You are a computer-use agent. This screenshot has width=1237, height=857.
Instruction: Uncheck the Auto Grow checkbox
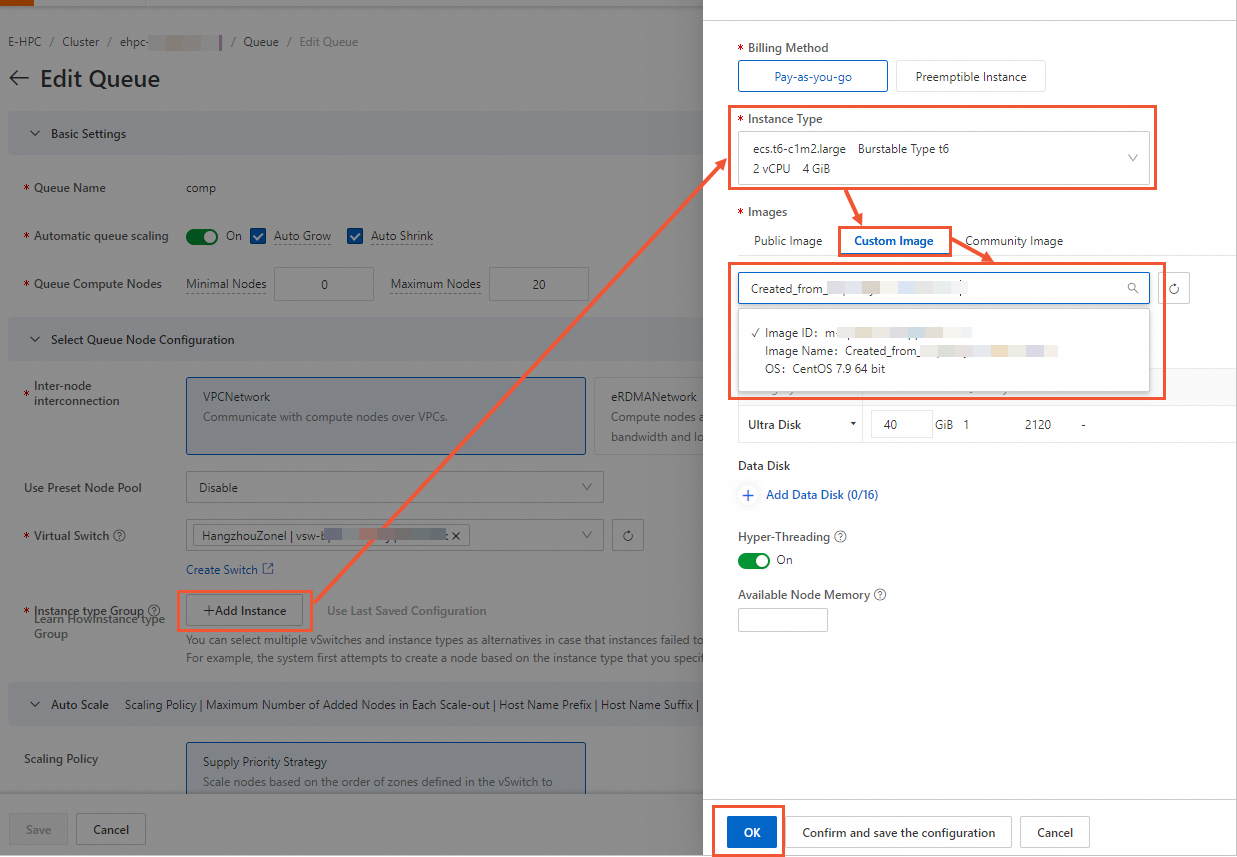click(258, 236)
